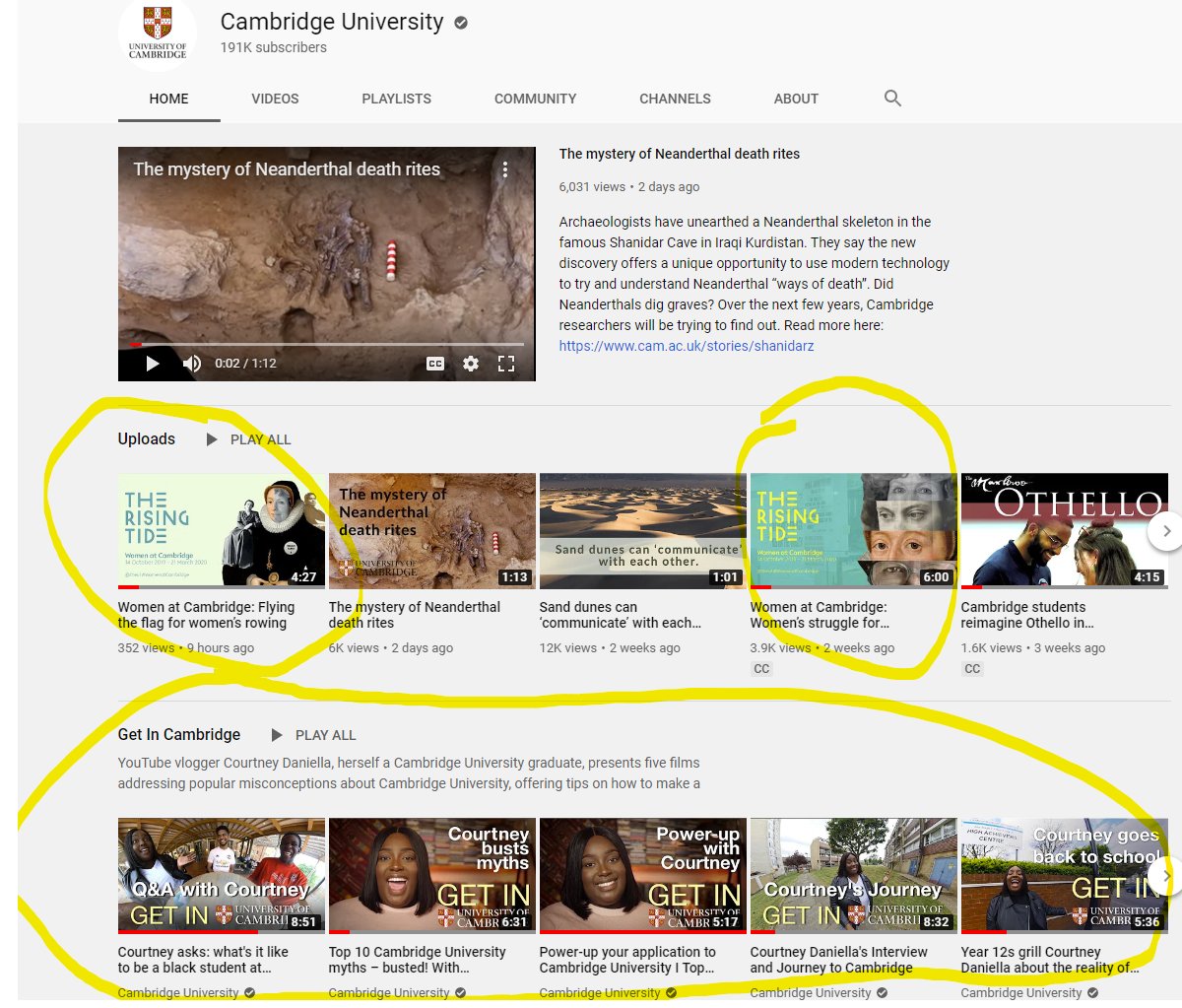Open the PLAYLISTS tab
Screen dimensions: 1182x1008
tap(396, 99)
